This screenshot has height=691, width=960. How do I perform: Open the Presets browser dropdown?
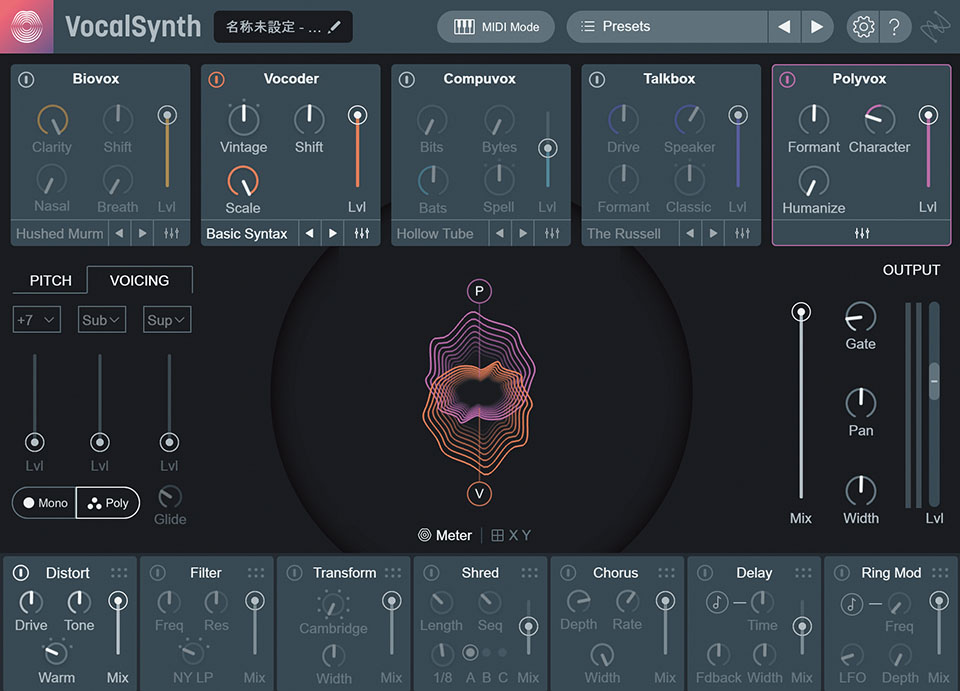[x=667, y=26]
